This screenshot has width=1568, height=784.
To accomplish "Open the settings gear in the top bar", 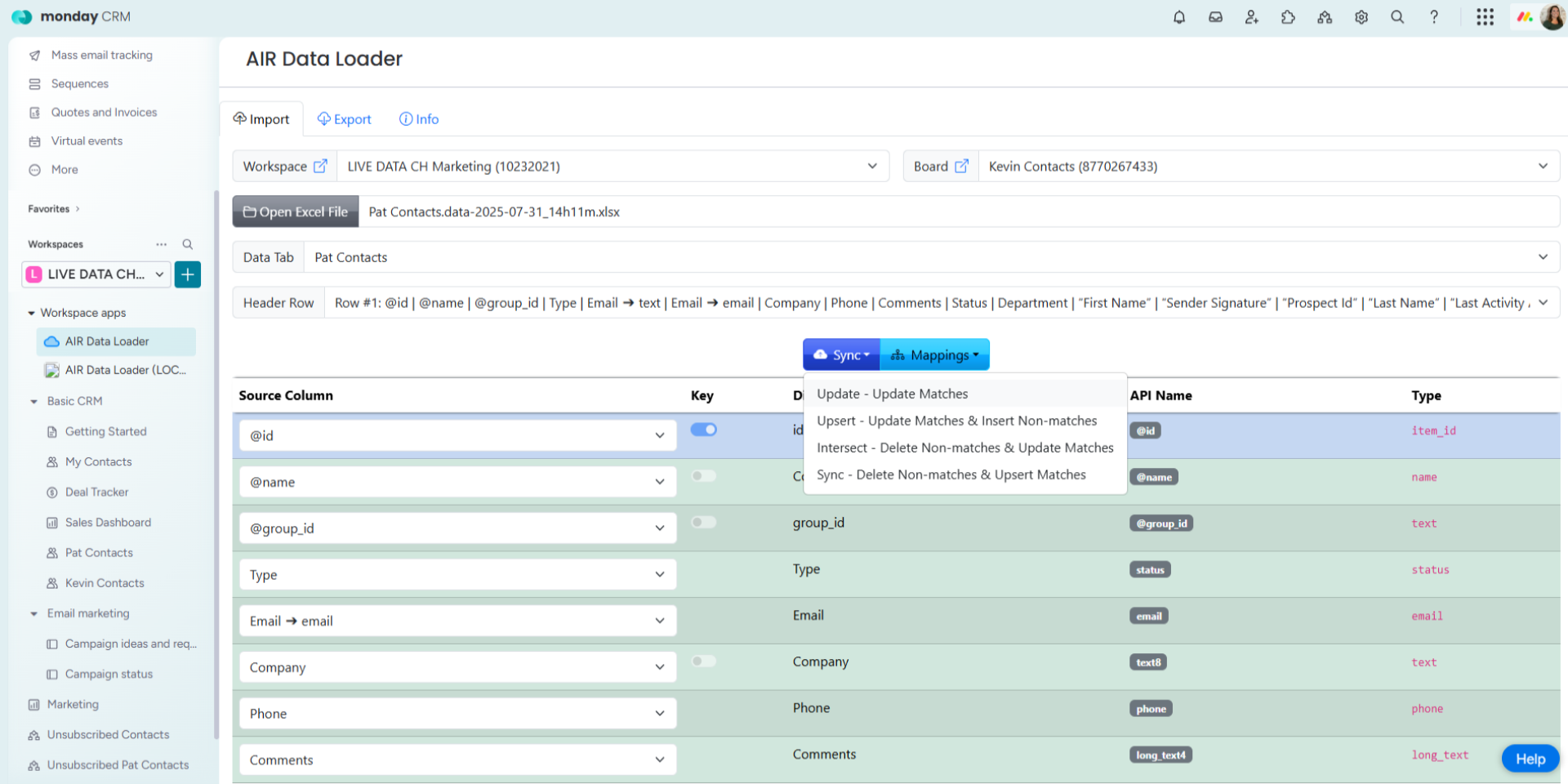I will 1361,17.
